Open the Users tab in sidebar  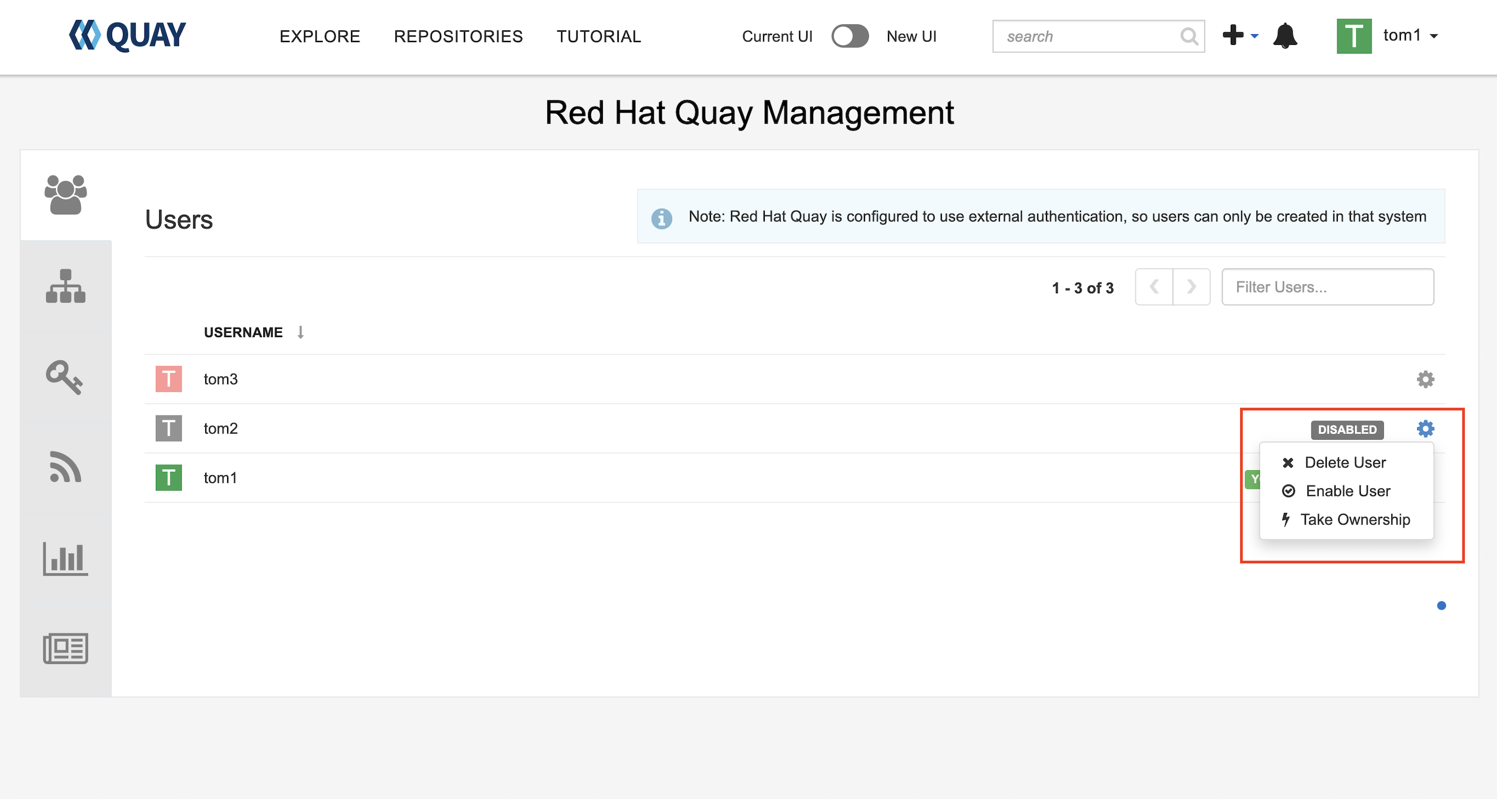pyautogui.click(x=66, y=195)
